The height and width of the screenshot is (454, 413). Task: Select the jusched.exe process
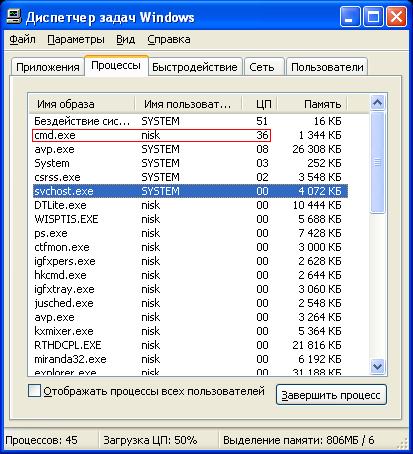point(190,303)
